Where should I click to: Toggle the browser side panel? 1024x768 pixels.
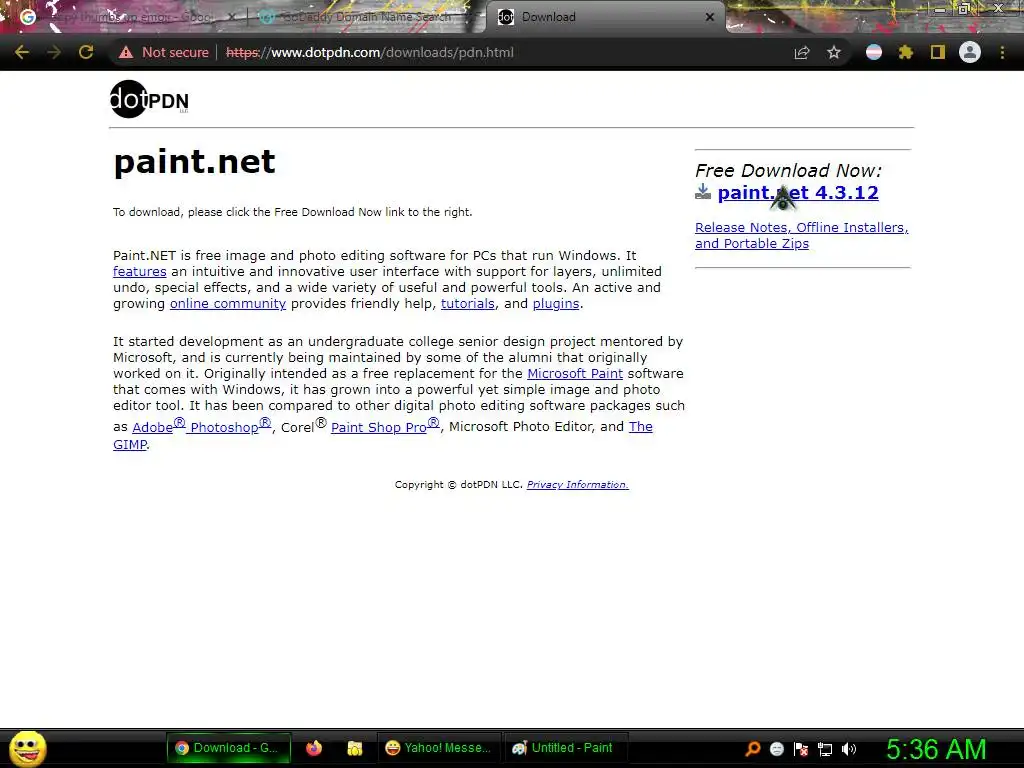pyautogui.click(x=938, y=53)
